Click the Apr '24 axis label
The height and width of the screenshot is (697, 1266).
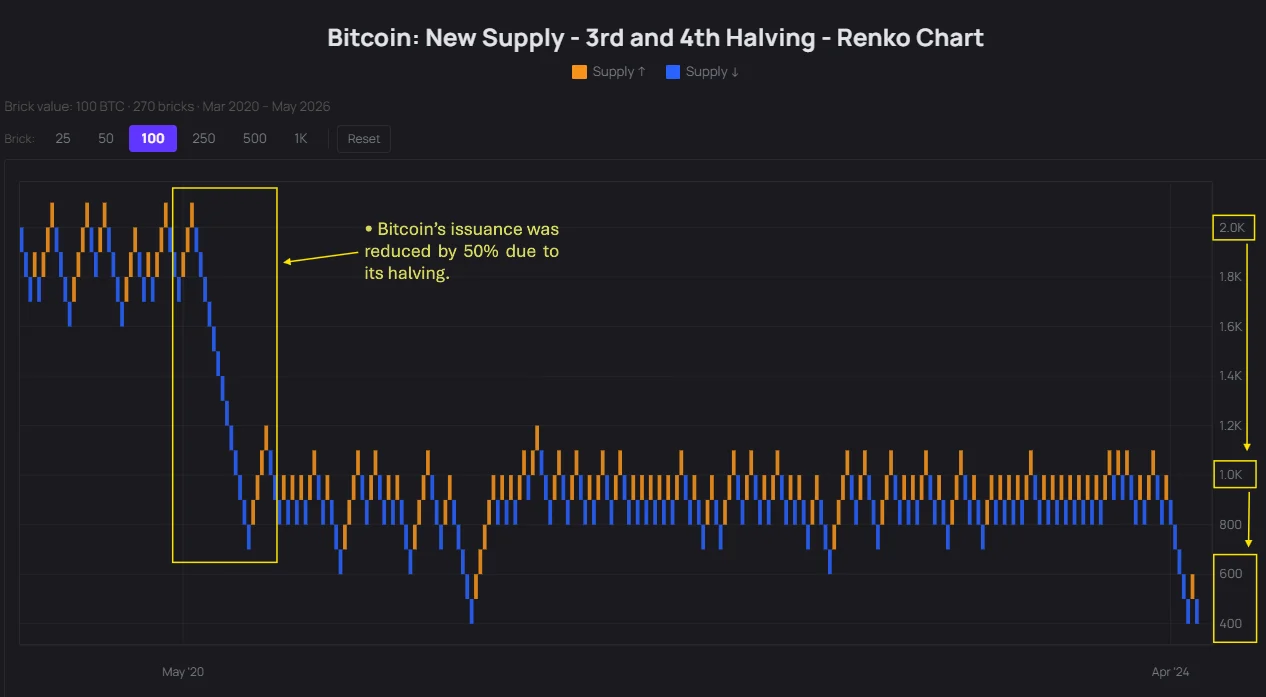click(x=1170, y=672)
